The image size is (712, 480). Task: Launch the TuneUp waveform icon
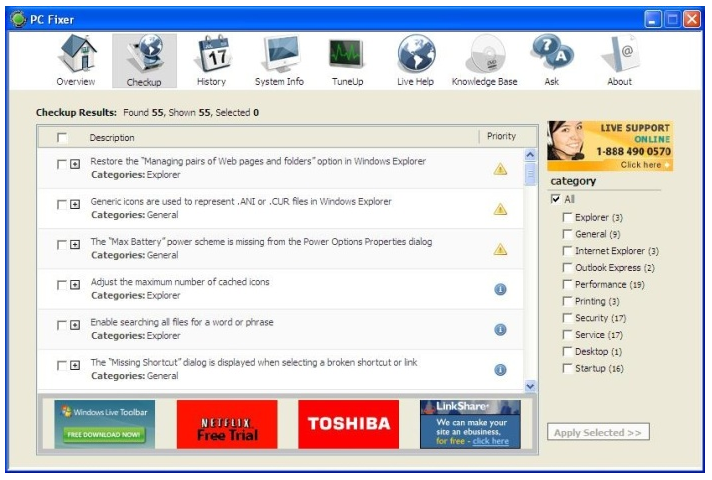(346, 54)
